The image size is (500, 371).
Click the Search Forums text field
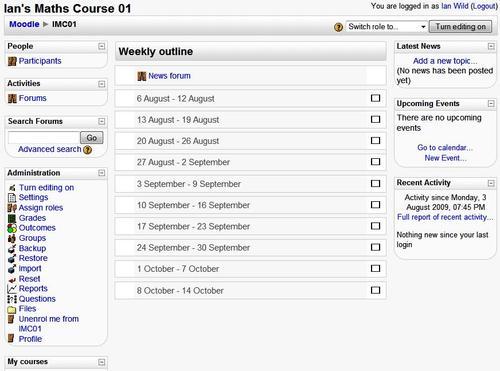(44, 137)
